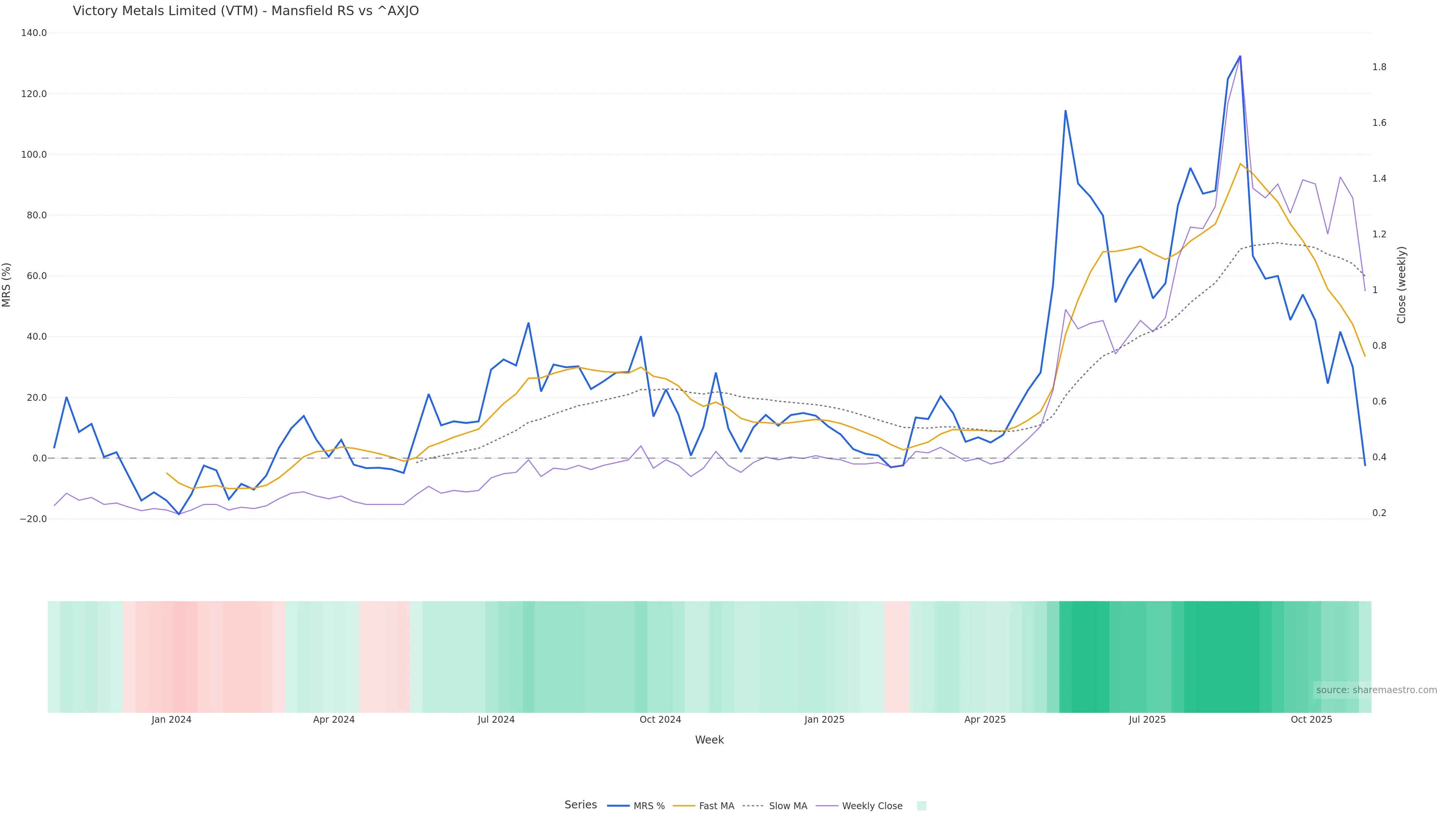Click the Apr 2025 x-axis tick label

click(985, 720)
